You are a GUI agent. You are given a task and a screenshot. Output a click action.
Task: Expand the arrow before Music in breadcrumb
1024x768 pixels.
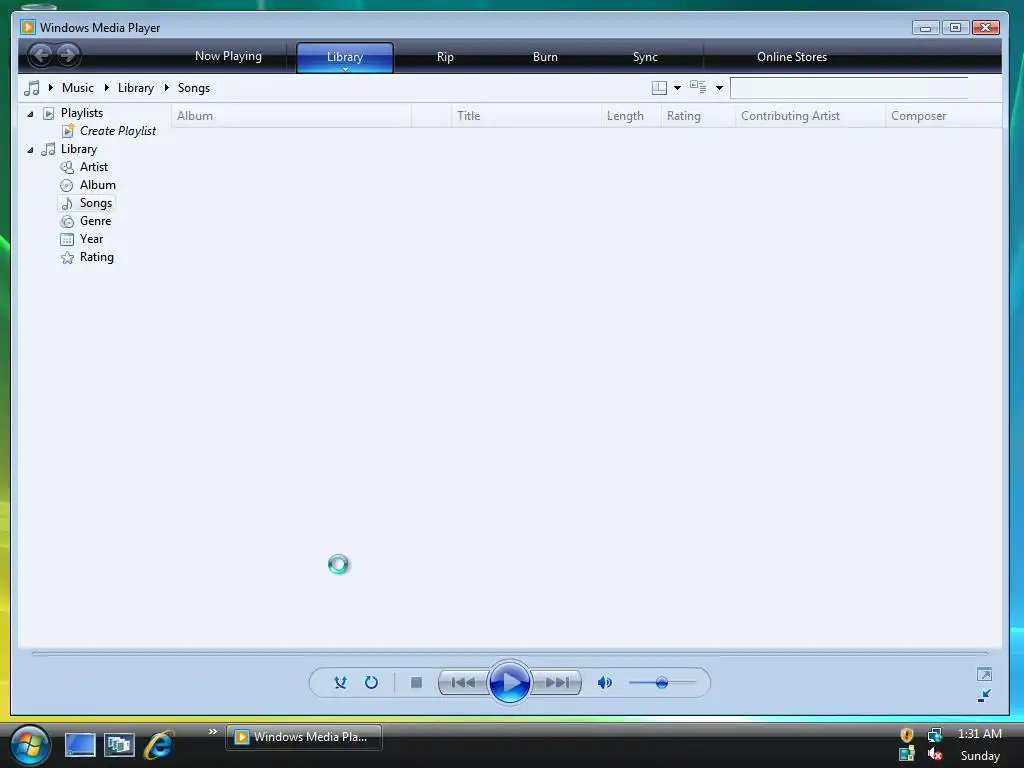coord(50,88)
